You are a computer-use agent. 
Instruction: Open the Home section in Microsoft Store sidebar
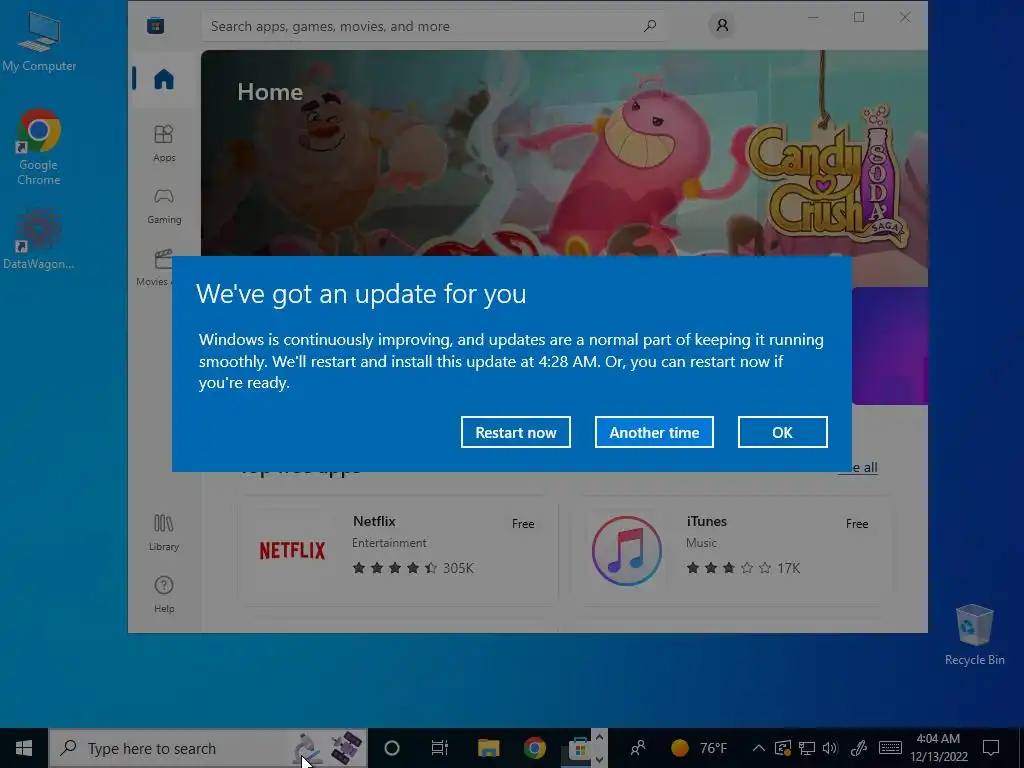(163, 80)
